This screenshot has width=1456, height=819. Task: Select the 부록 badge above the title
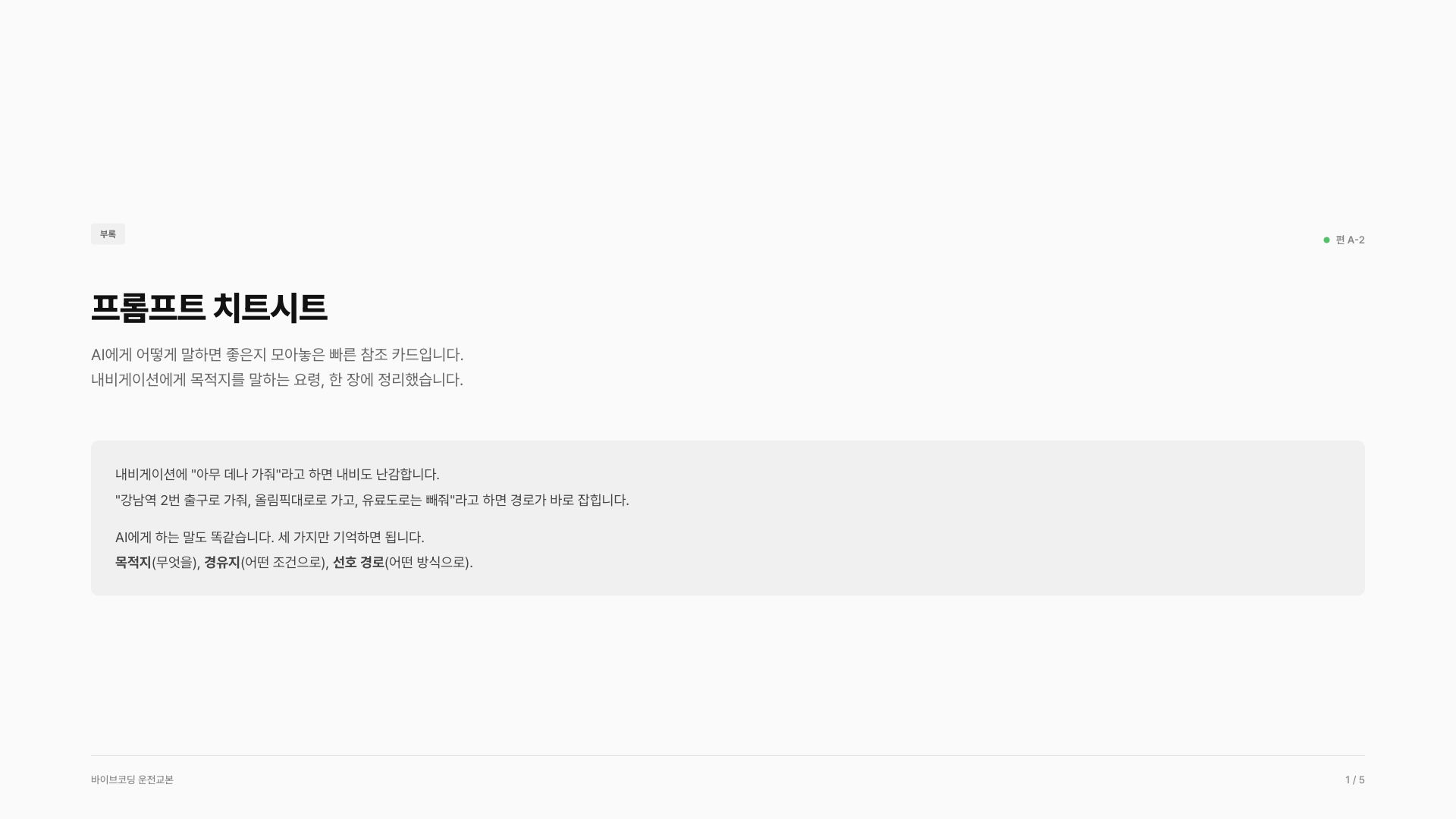click(x=108, y=234)
